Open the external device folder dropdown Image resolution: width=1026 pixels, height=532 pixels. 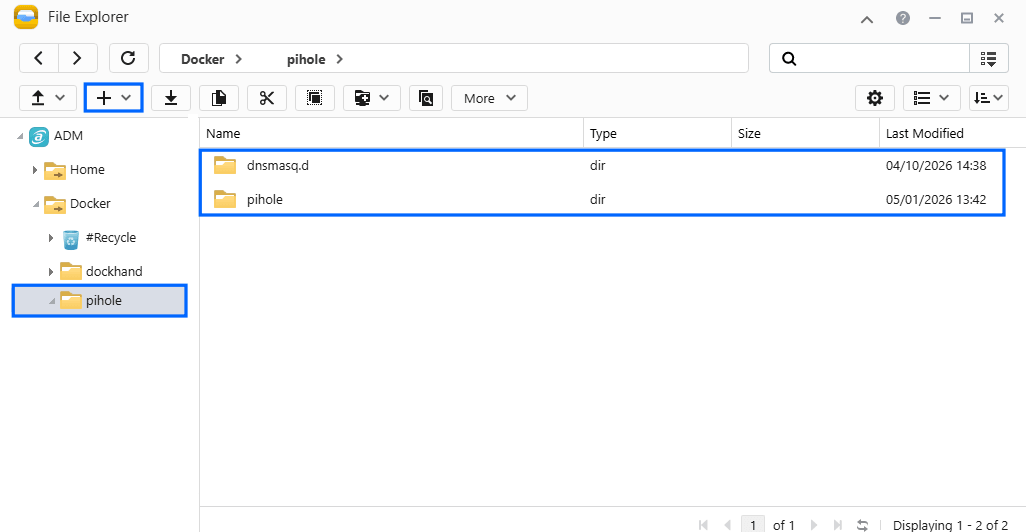tap(372, 98)
